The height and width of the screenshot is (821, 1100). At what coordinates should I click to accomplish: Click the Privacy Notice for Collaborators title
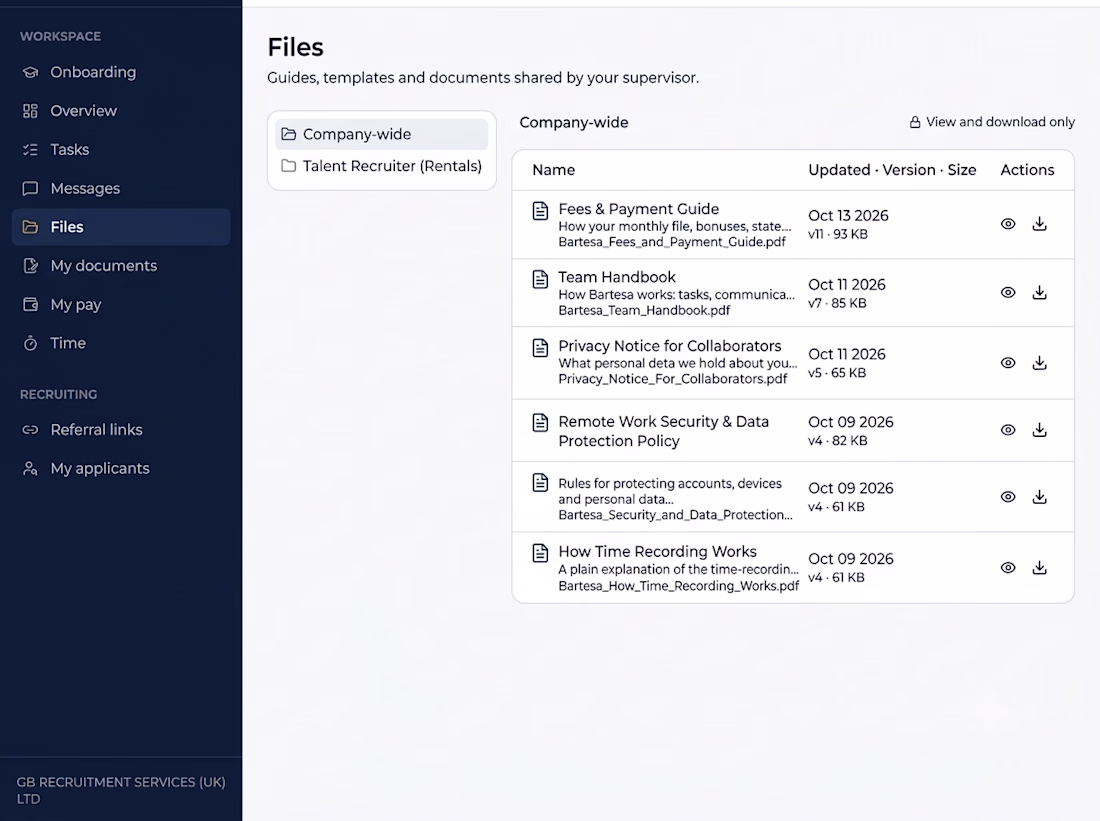(670, 346)
